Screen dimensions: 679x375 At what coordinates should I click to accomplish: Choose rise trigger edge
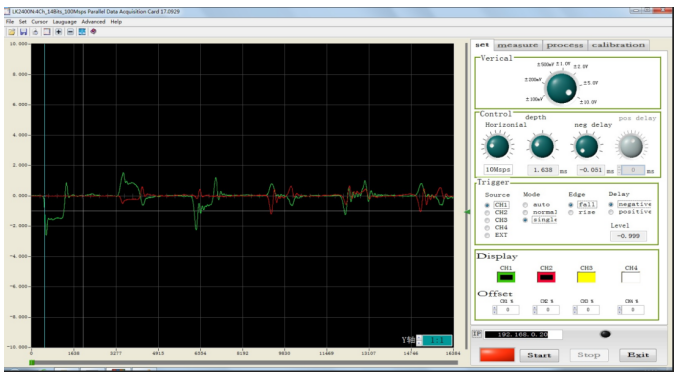pos(571,213)
